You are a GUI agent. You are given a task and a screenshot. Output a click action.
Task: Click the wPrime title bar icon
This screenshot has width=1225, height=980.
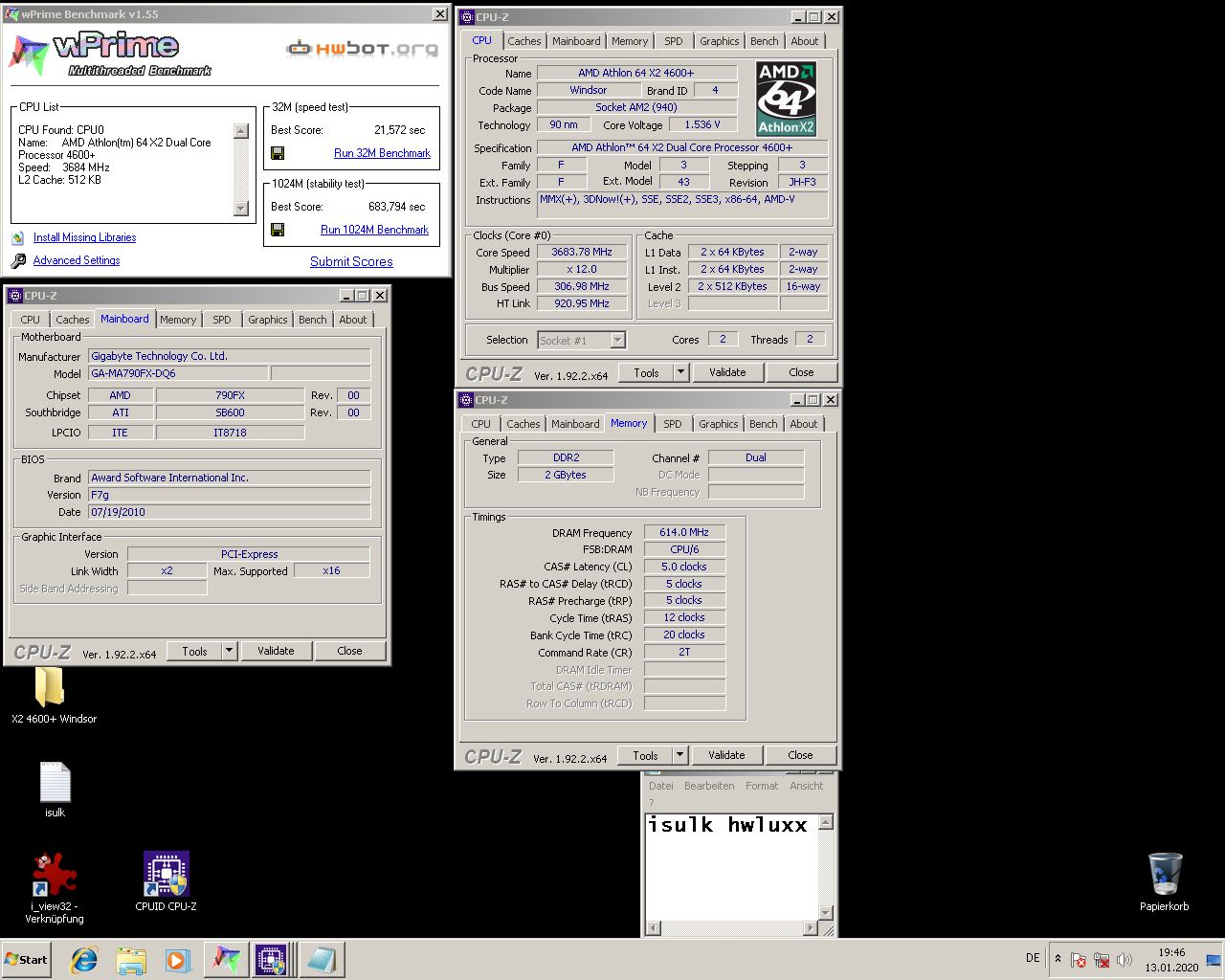point(12,14)
